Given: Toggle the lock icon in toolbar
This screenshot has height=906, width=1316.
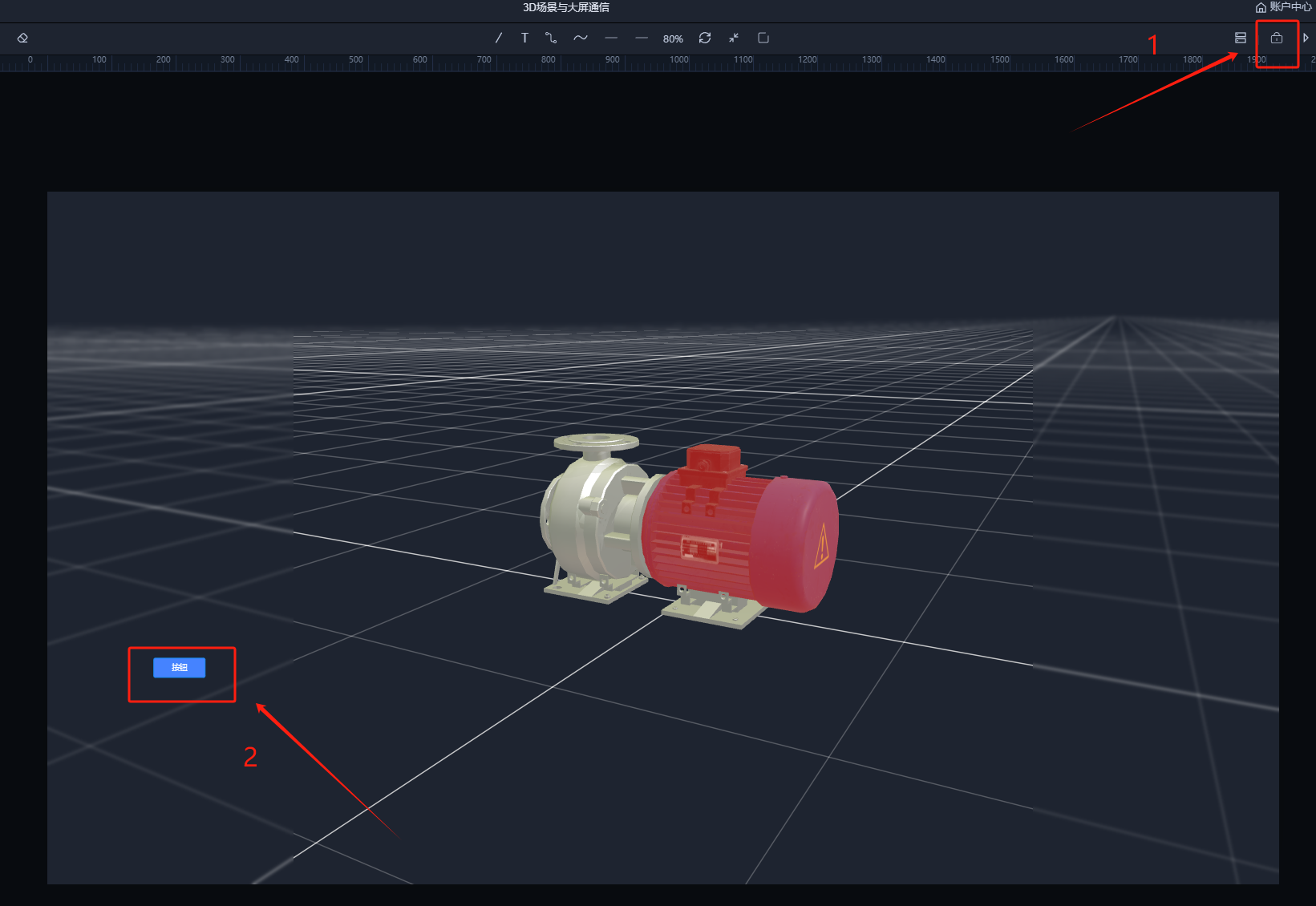Looking at the screenshot, I should tap(1277, 38).
